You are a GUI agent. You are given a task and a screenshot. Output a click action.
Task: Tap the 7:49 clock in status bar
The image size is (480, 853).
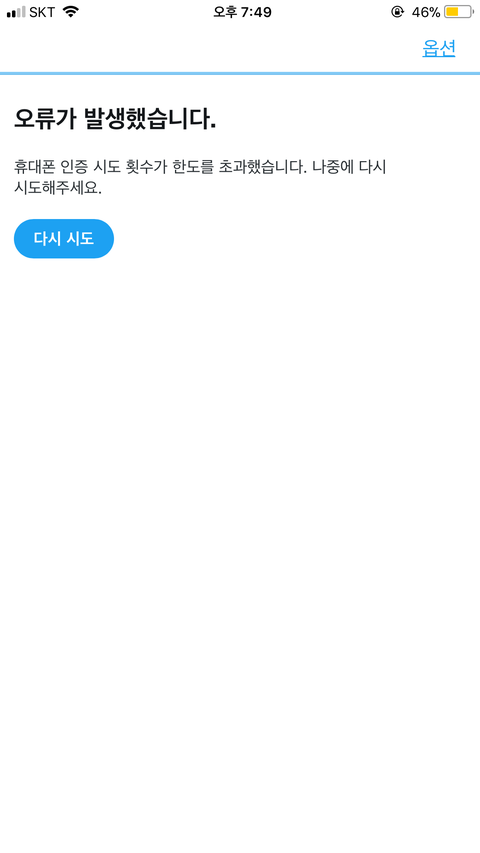256,12
